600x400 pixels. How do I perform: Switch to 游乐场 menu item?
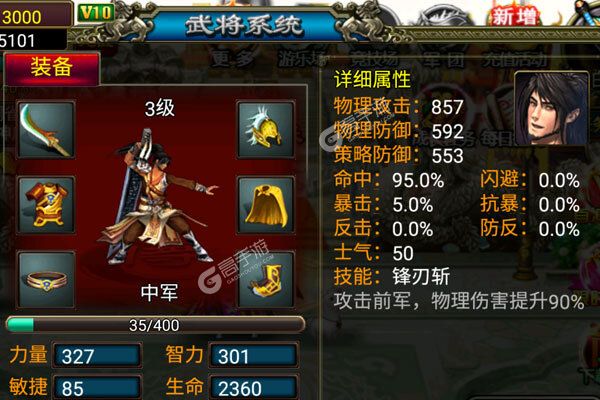[304, 59]
